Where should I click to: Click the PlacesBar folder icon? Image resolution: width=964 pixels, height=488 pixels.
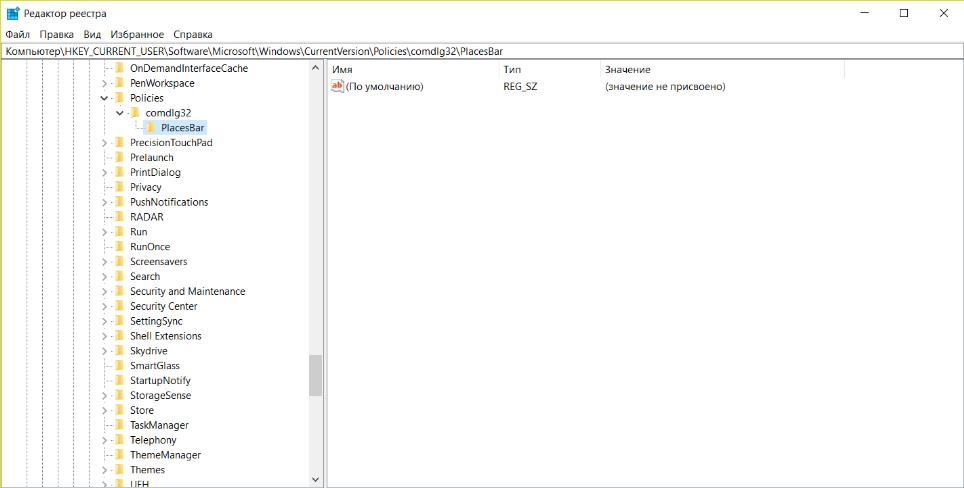(150, 128)
